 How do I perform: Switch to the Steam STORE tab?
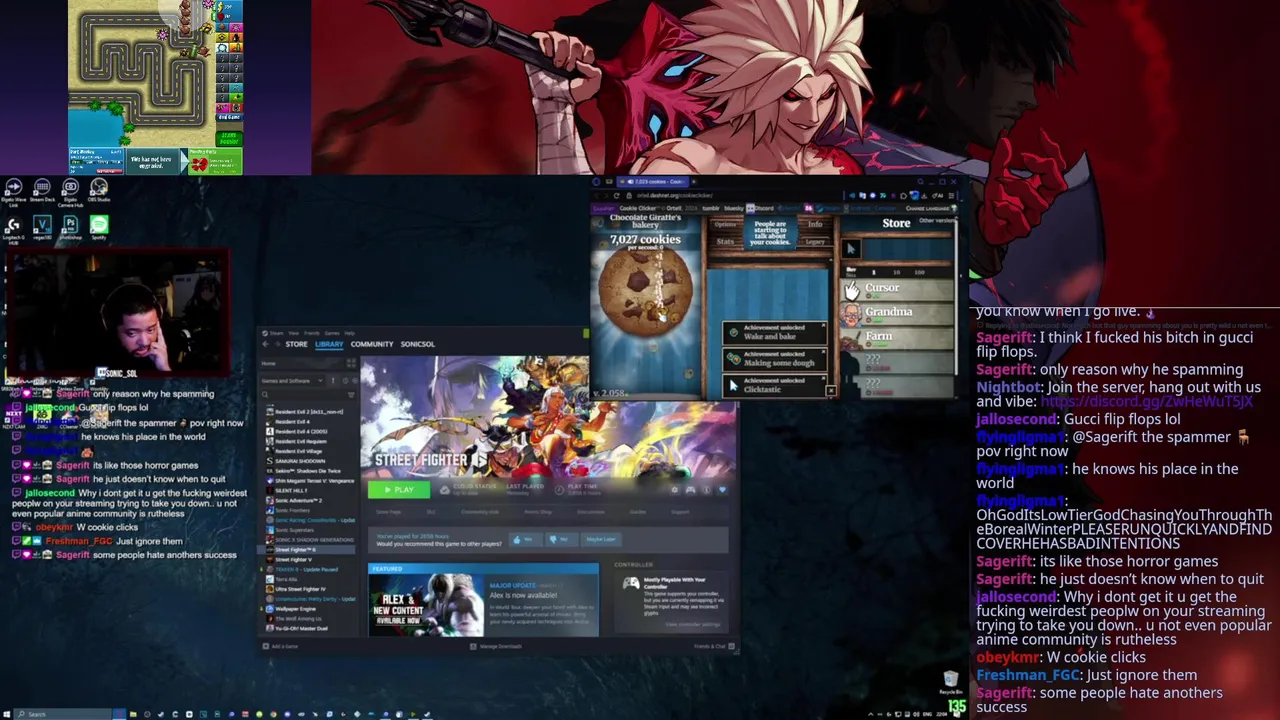(x=296, y=344)
